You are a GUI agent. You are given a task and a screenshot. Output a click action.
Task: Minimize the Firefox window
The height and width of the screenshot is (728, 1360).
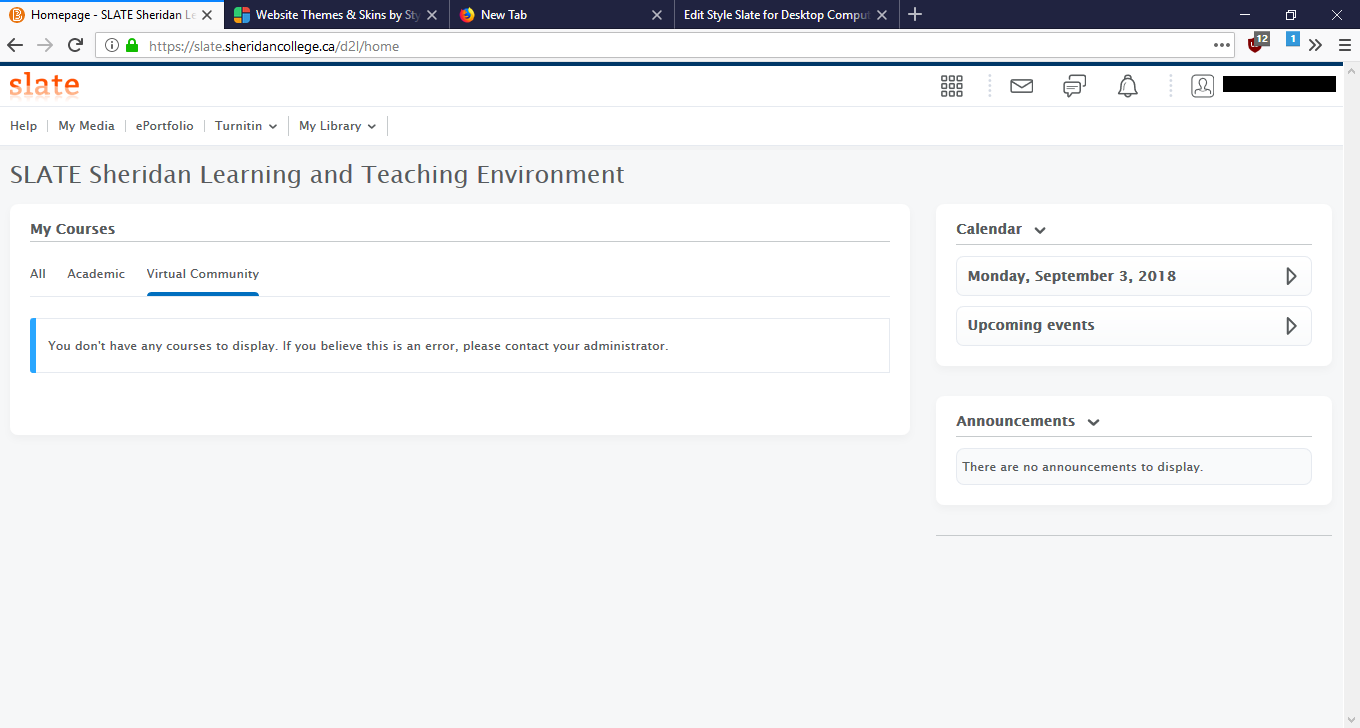[x=1244, y=14]
